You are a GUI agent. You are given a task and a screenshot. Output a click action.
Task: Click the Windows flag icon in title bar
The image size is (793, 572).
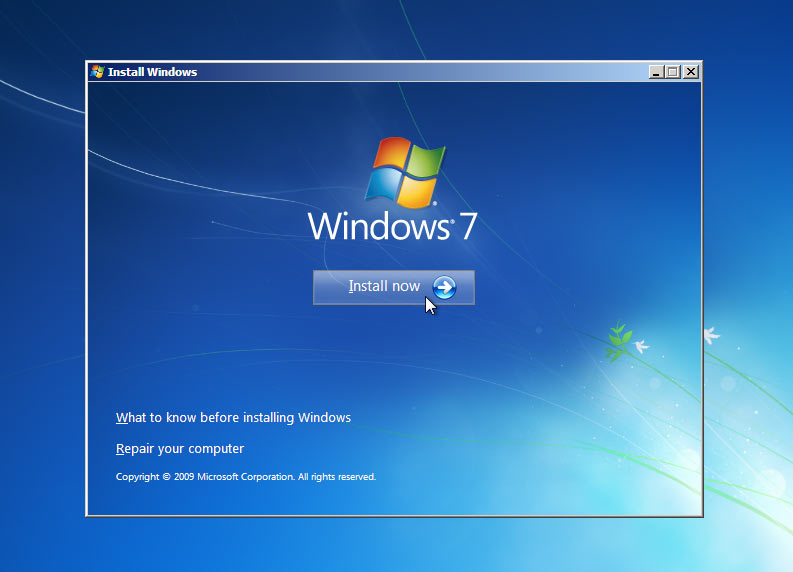pos(97,72)
